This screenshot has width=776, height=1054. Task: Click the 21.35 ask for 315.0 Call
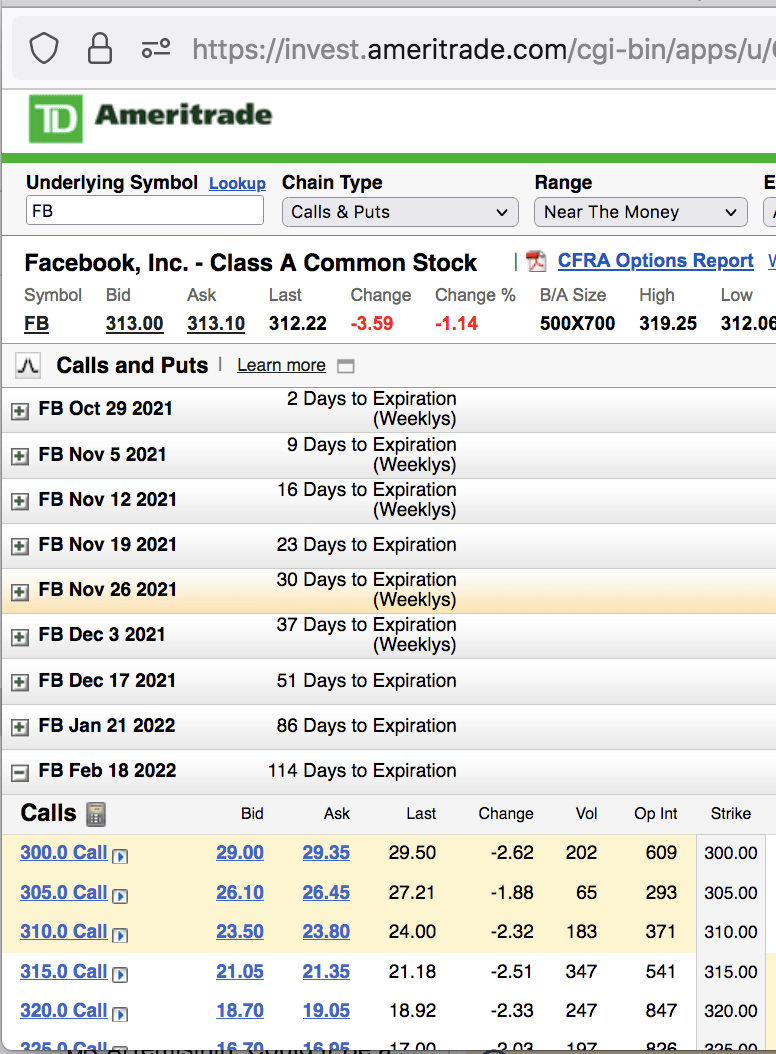point(326,971)
